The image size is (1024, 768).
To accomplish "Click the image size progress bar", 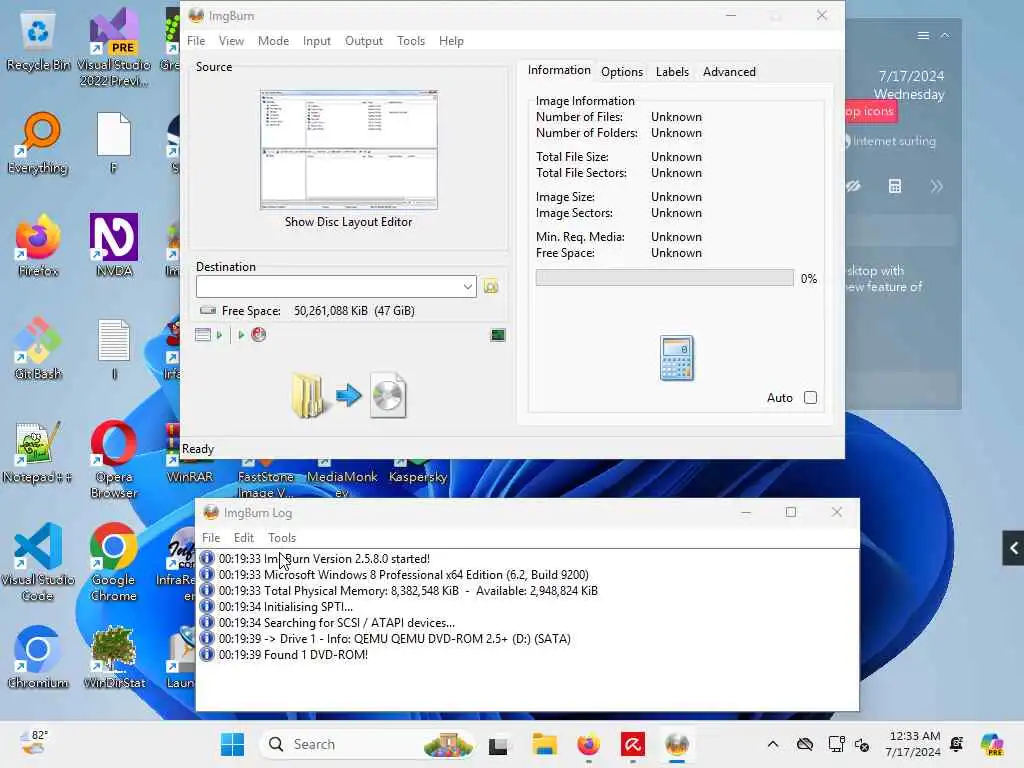I will (664, 278).
